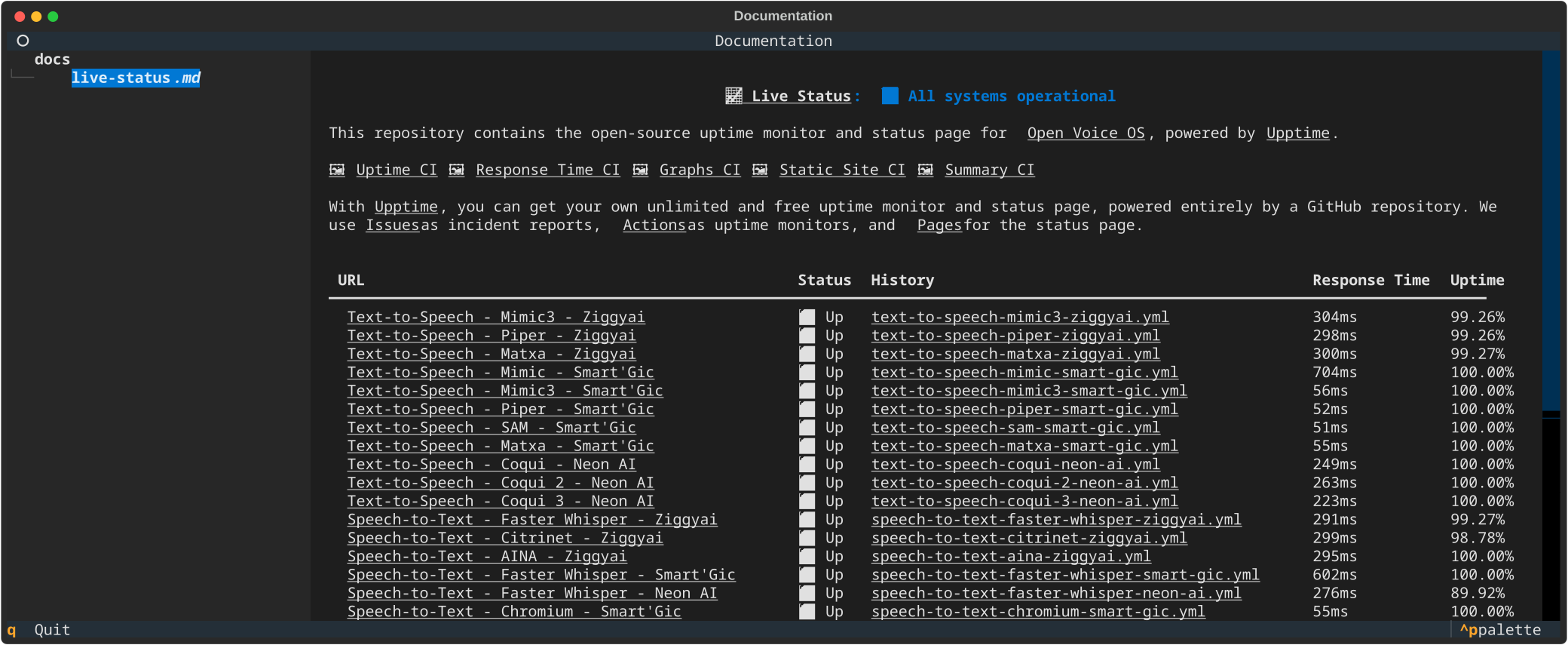Viewport: 1568px width, 645px height.
Task: Click the image icon before Static Site CI
Action: coord(761,170)
